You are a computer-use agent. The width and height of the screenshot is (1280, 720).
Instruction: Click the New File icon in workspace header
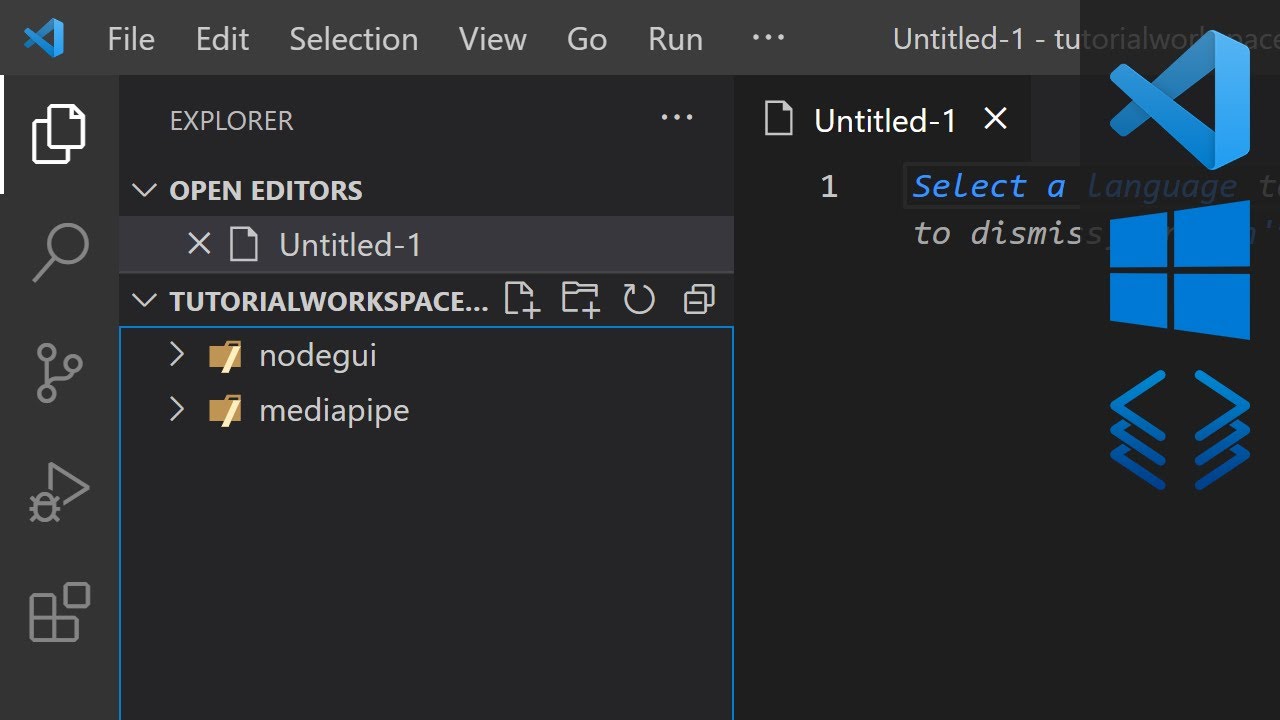pyautogui.click(x=522, y=300)
